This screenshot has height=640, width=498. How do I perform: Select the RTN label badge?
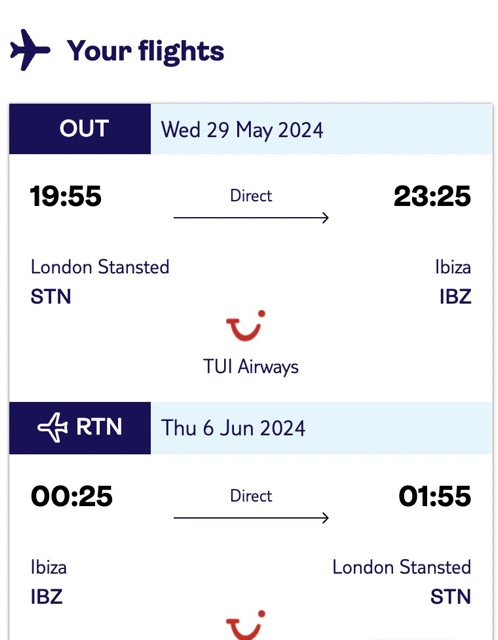tap(80, 428)
